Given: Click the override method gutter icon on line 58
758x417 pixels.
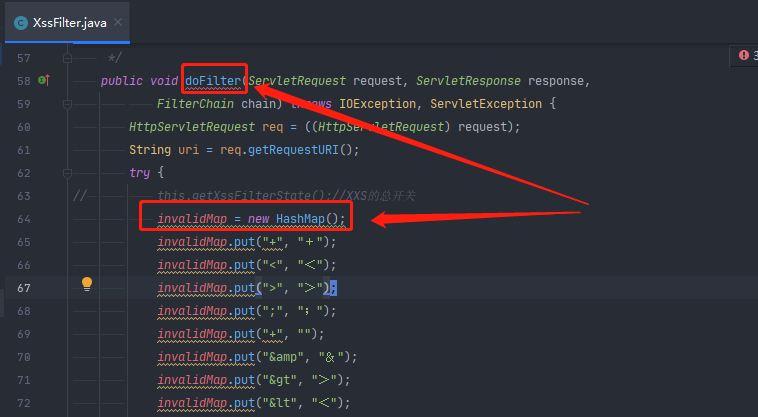Looking at the screenshot, I should tap(44, 80).
